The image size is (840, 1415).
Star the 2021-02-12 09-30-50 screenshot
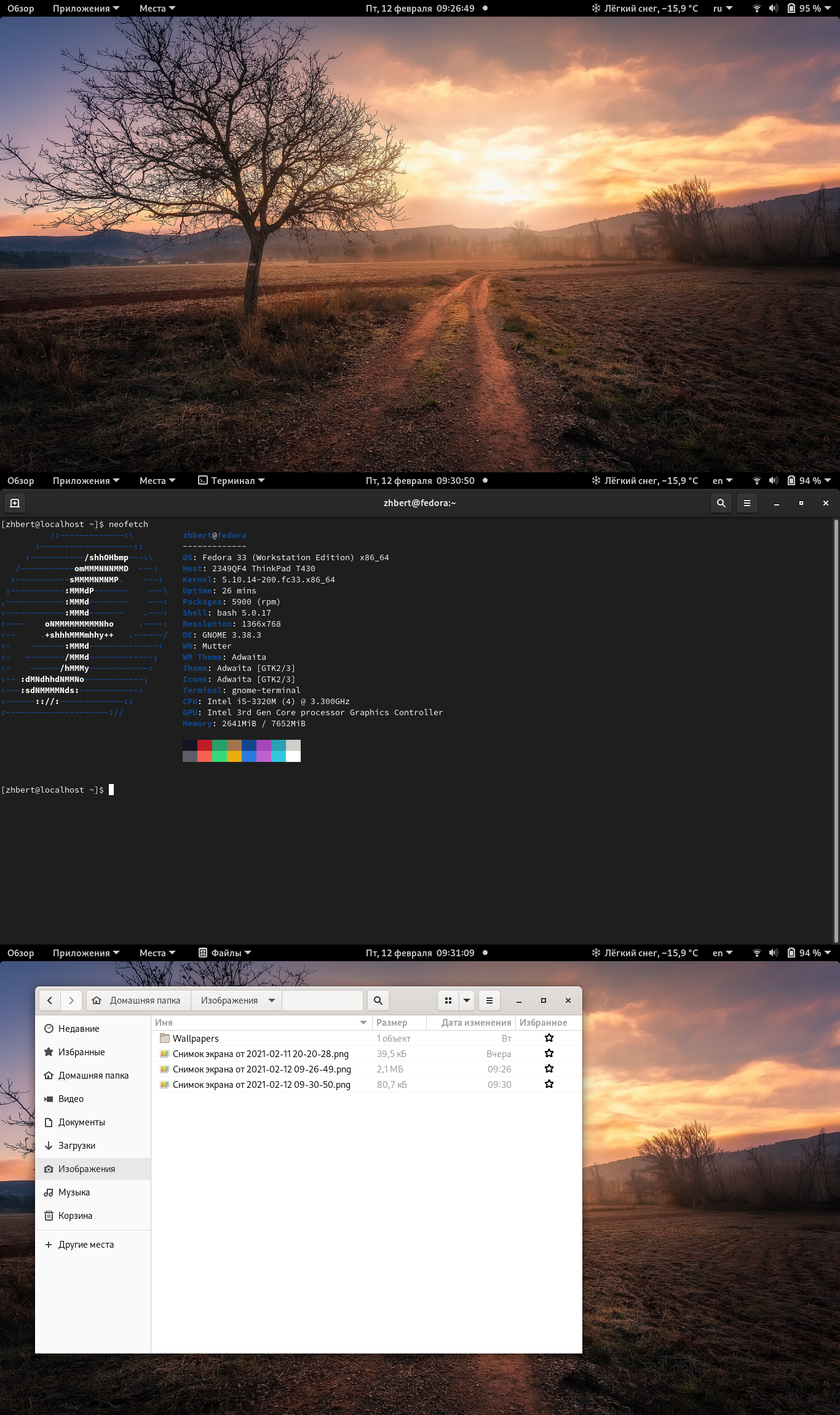(x=549, y=1084)
